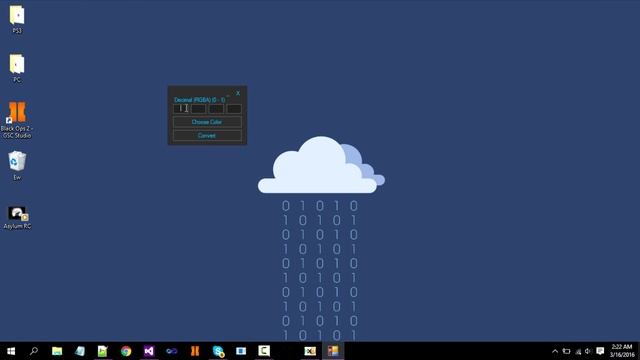
Task: Select the Ew recycle bin icon
Action: point(17,165)
